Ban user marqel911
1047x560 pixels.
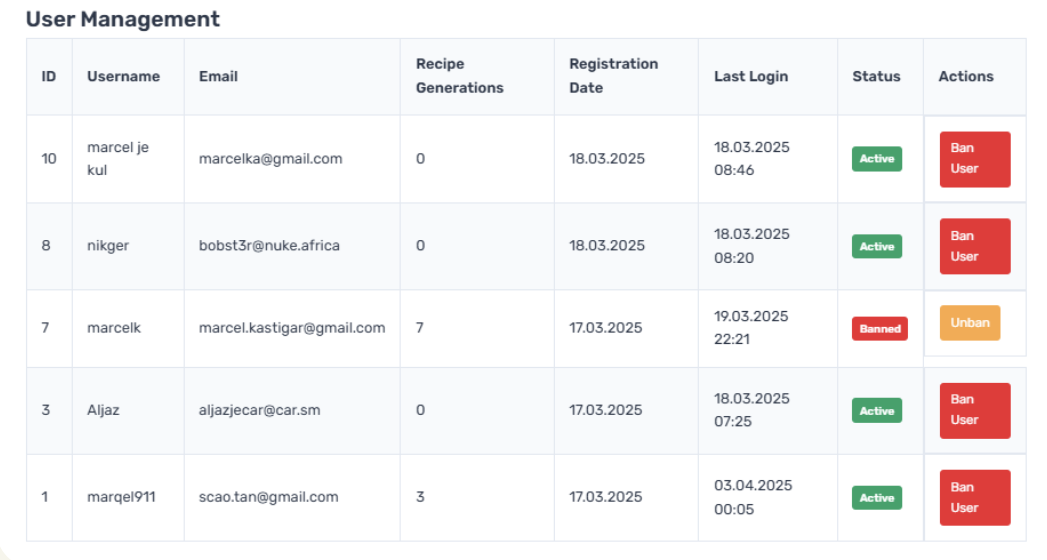coord(974,497)
